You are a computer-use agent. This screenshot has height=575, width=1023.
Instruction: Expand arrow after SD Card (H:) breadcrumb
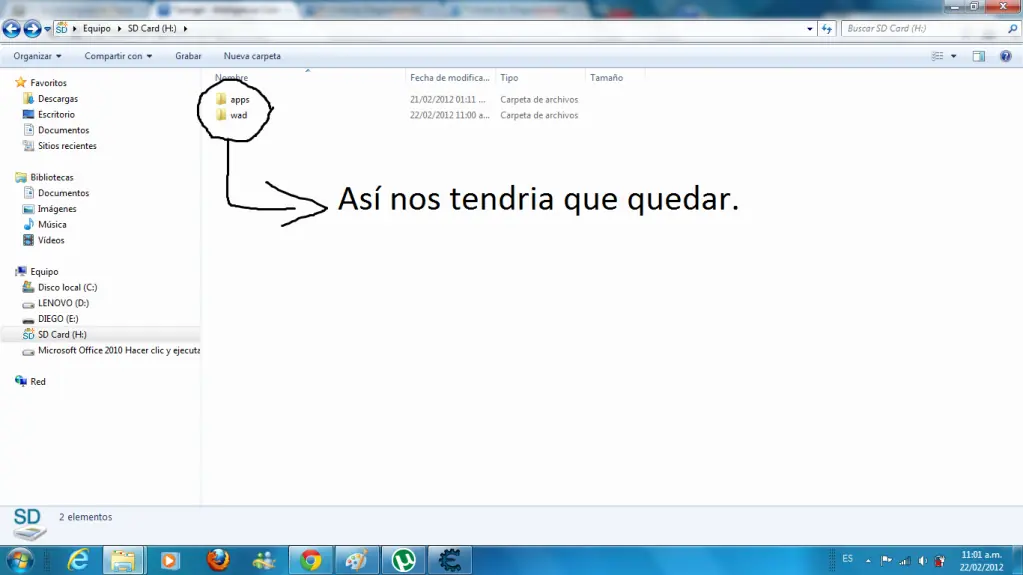(185, 29)
